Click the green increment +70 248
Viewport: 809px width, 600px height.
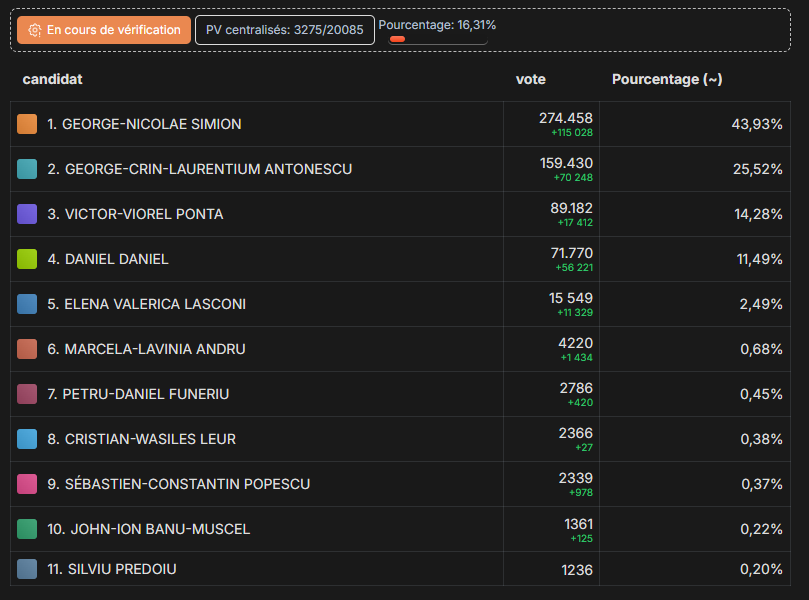(x=573, y=177)
